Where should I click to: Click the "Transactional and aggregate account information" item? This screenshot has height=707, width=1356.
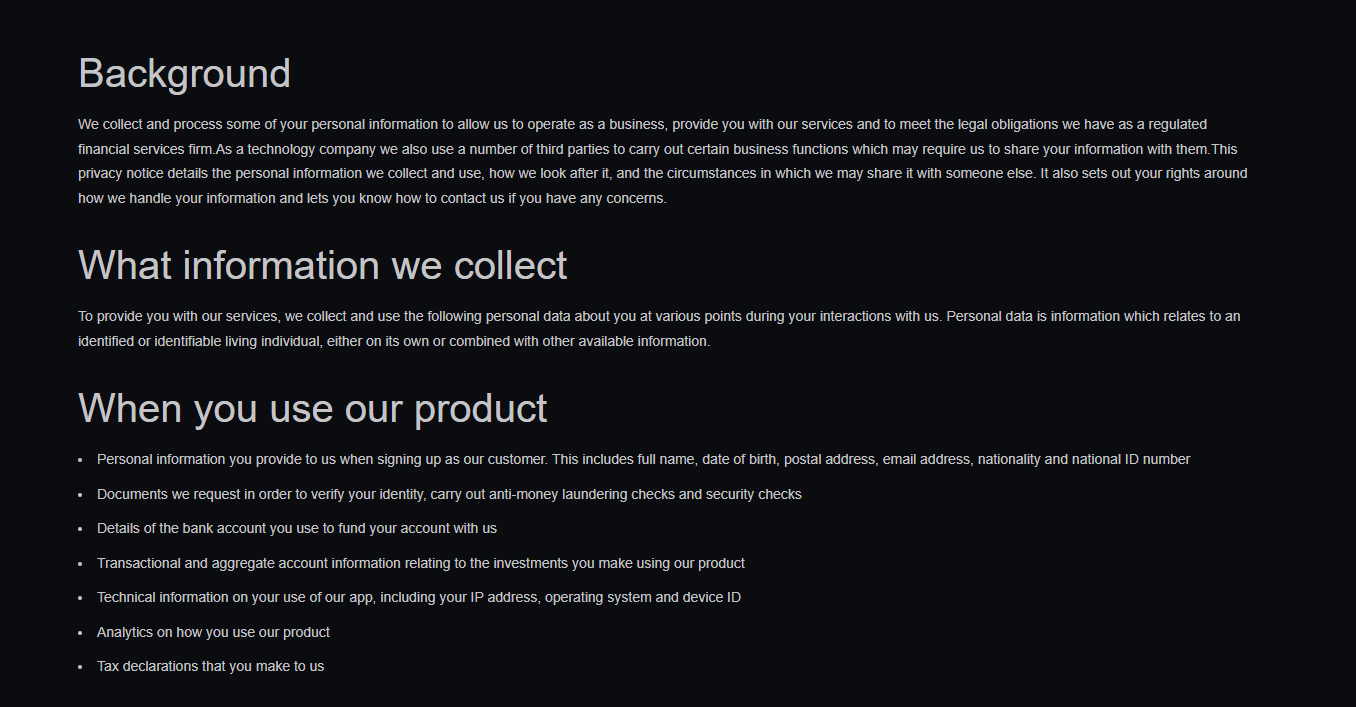tap(420, 564)
